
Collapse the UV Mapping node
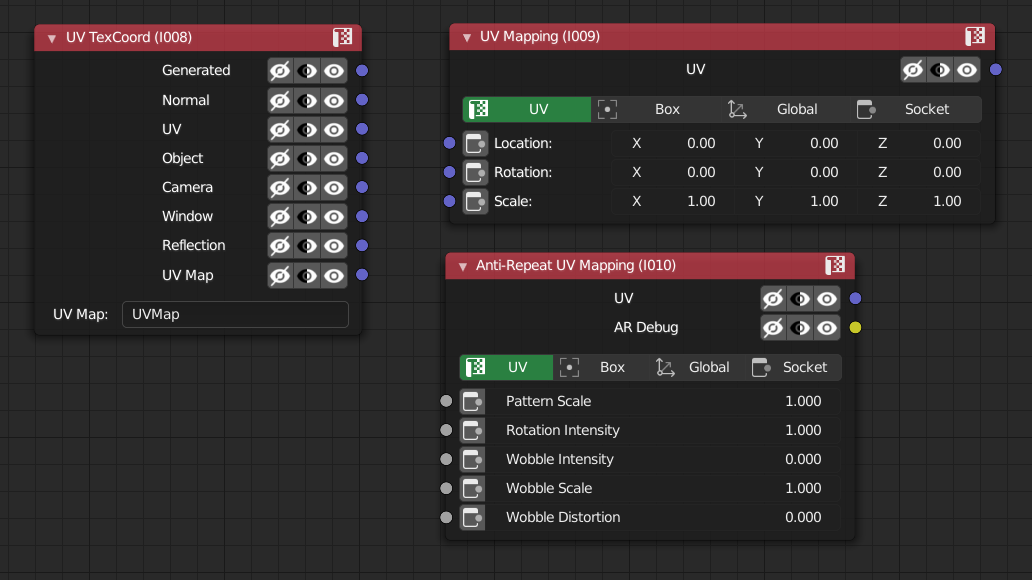point(467,37)
